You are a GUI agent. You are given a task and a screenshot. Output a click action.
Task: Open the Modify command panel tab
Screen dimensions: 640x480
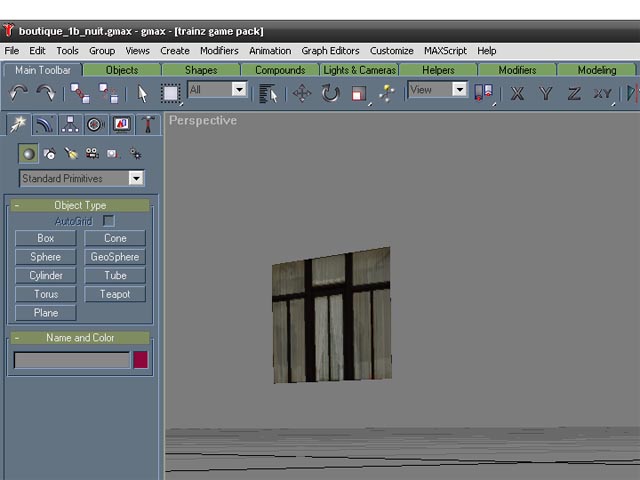44,125
